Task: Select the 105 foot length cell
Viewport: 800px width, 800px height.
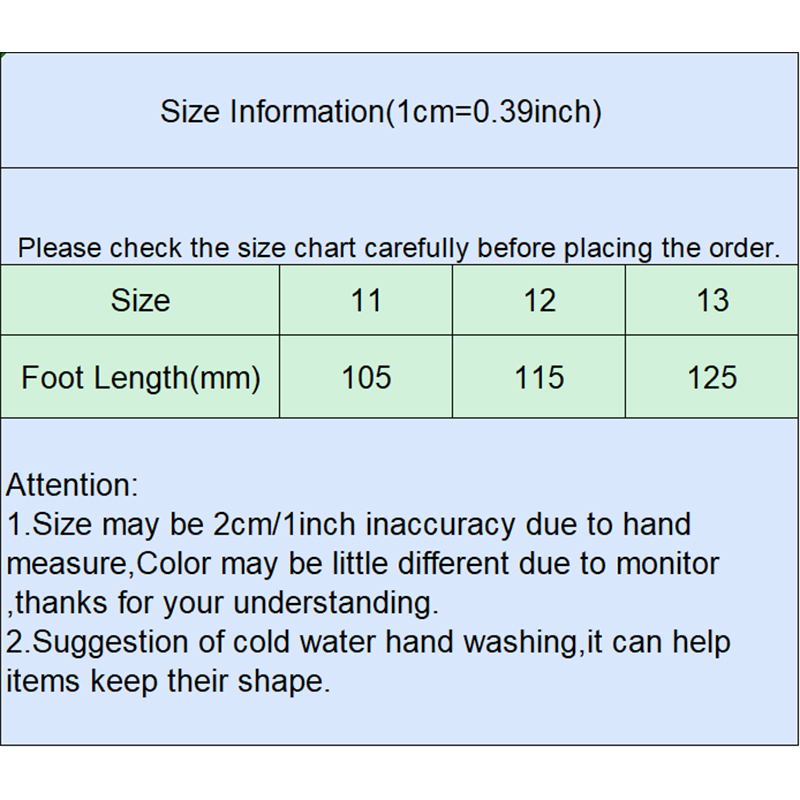Action: [x=366, y=378]
